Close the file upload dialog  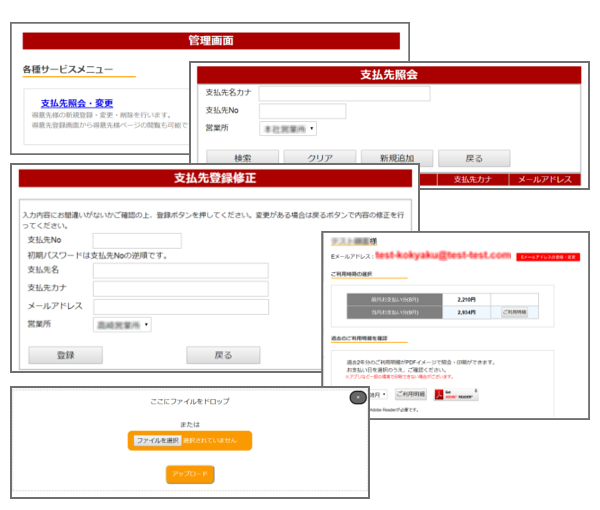[x=358, y=397]
